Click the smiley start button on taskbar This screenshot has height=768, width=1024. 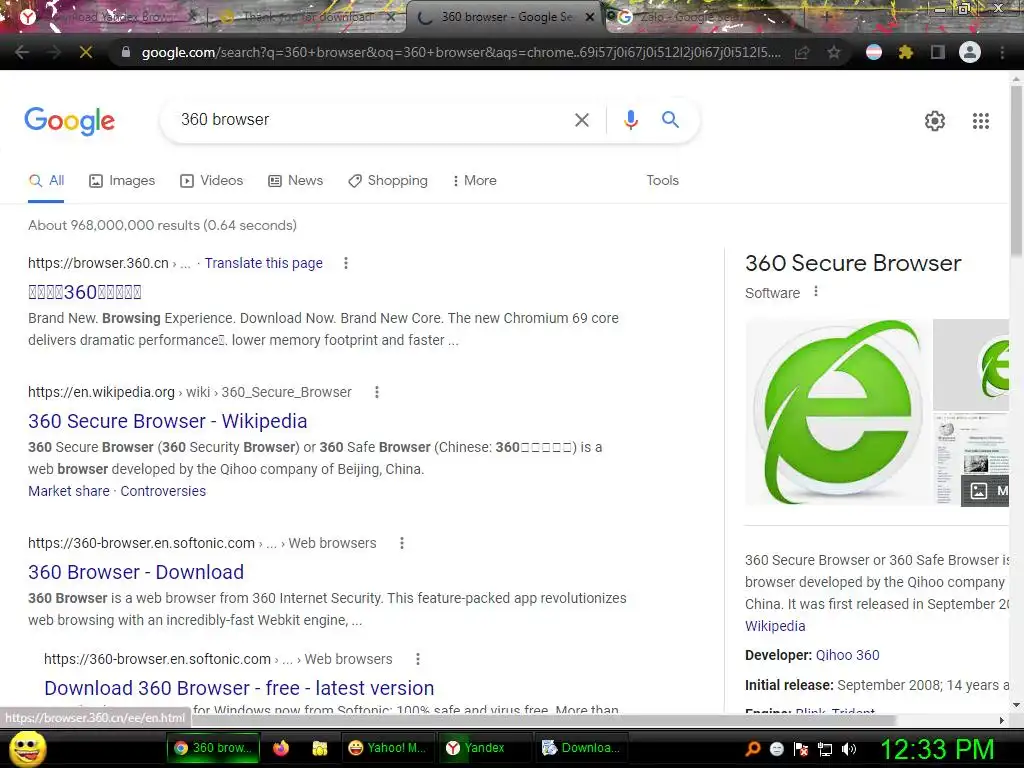tap(27, 748)
